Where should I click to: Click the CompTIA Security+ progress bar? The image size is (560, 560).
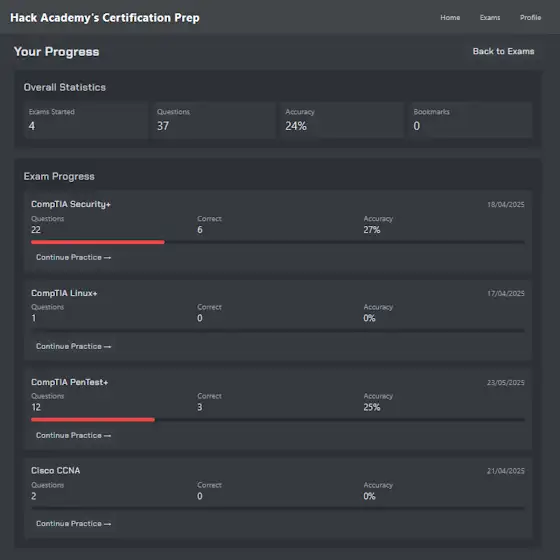[x=278, y=242]
